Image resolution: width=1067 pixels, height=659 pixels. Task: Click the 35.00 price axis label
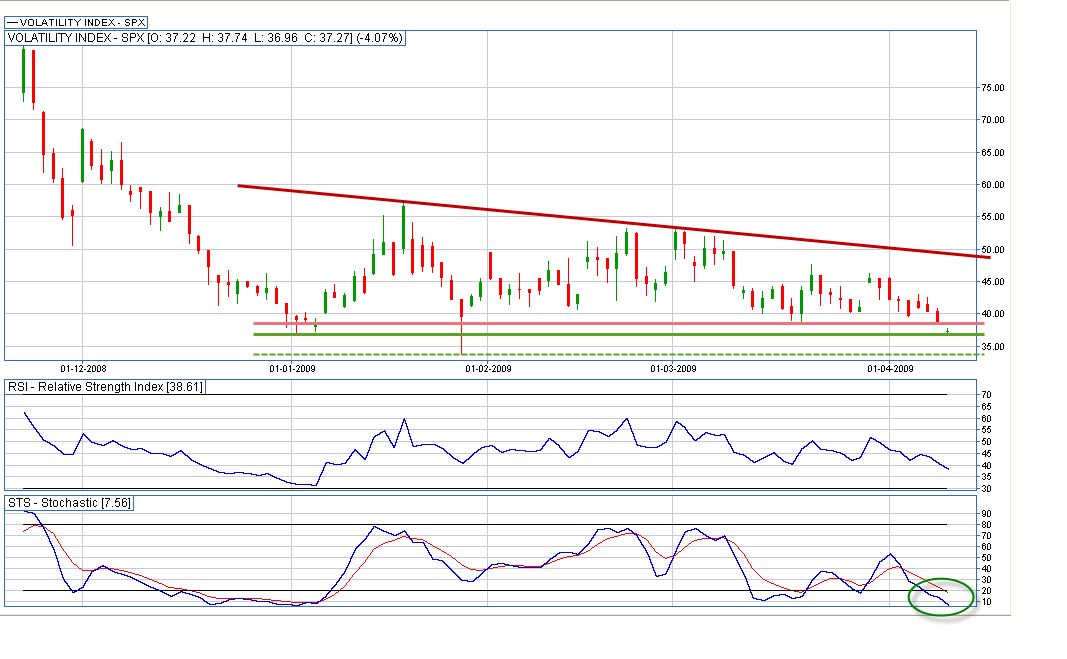[x=993, y=347]
